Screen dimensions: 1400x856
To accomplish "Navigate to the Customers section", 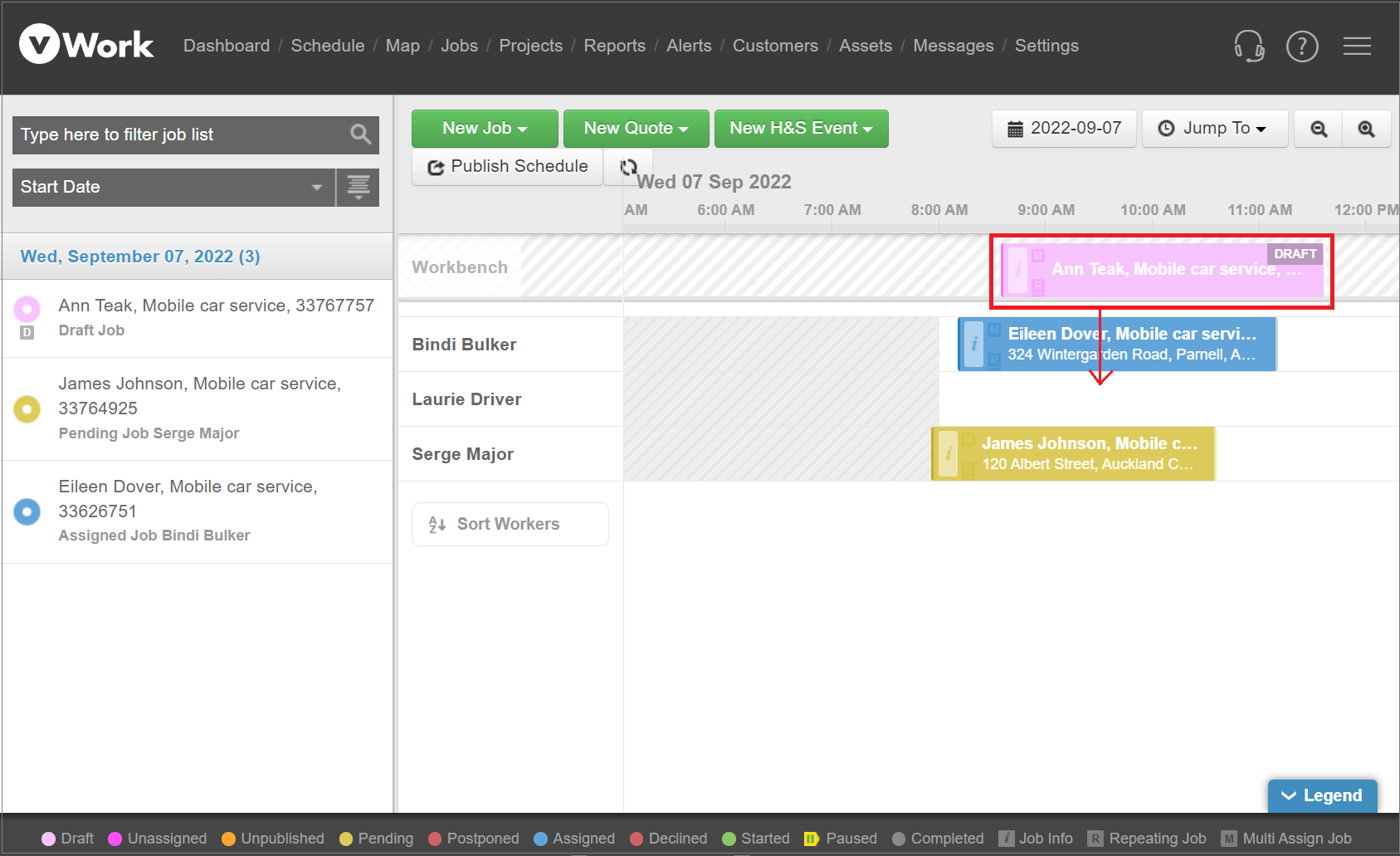I will coord(775,46).
